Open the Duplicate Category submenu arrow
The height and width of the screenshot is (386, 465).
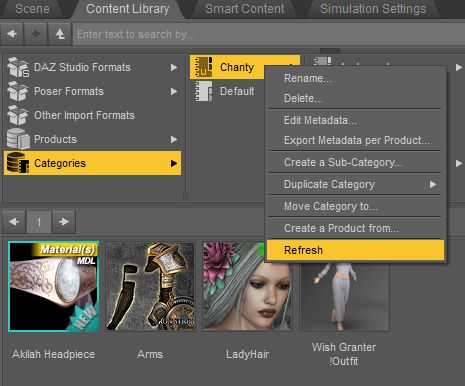(433, 184)
